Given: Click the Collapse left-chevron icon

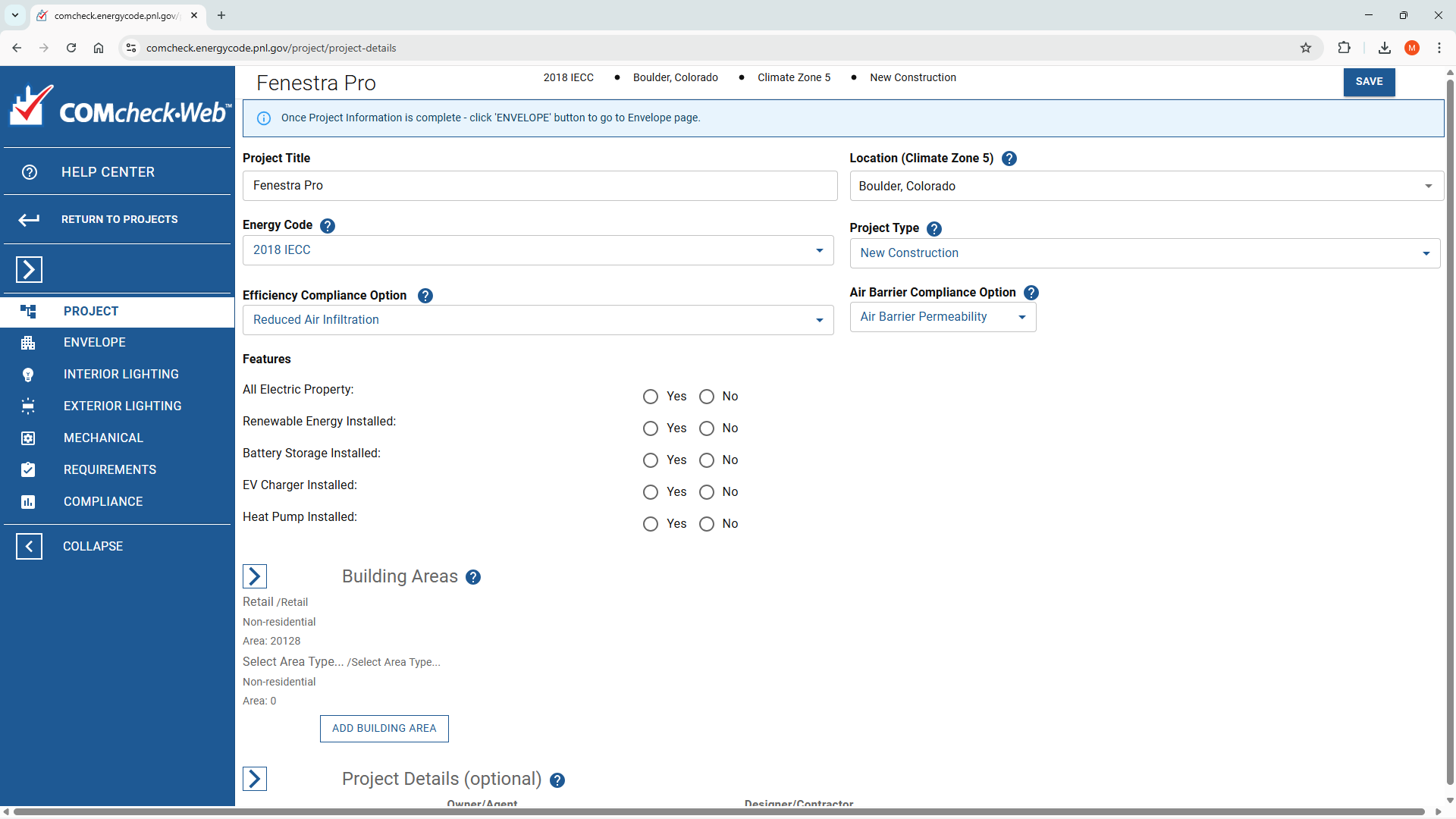Looking at the screenshot, I should tap(29, 547).
